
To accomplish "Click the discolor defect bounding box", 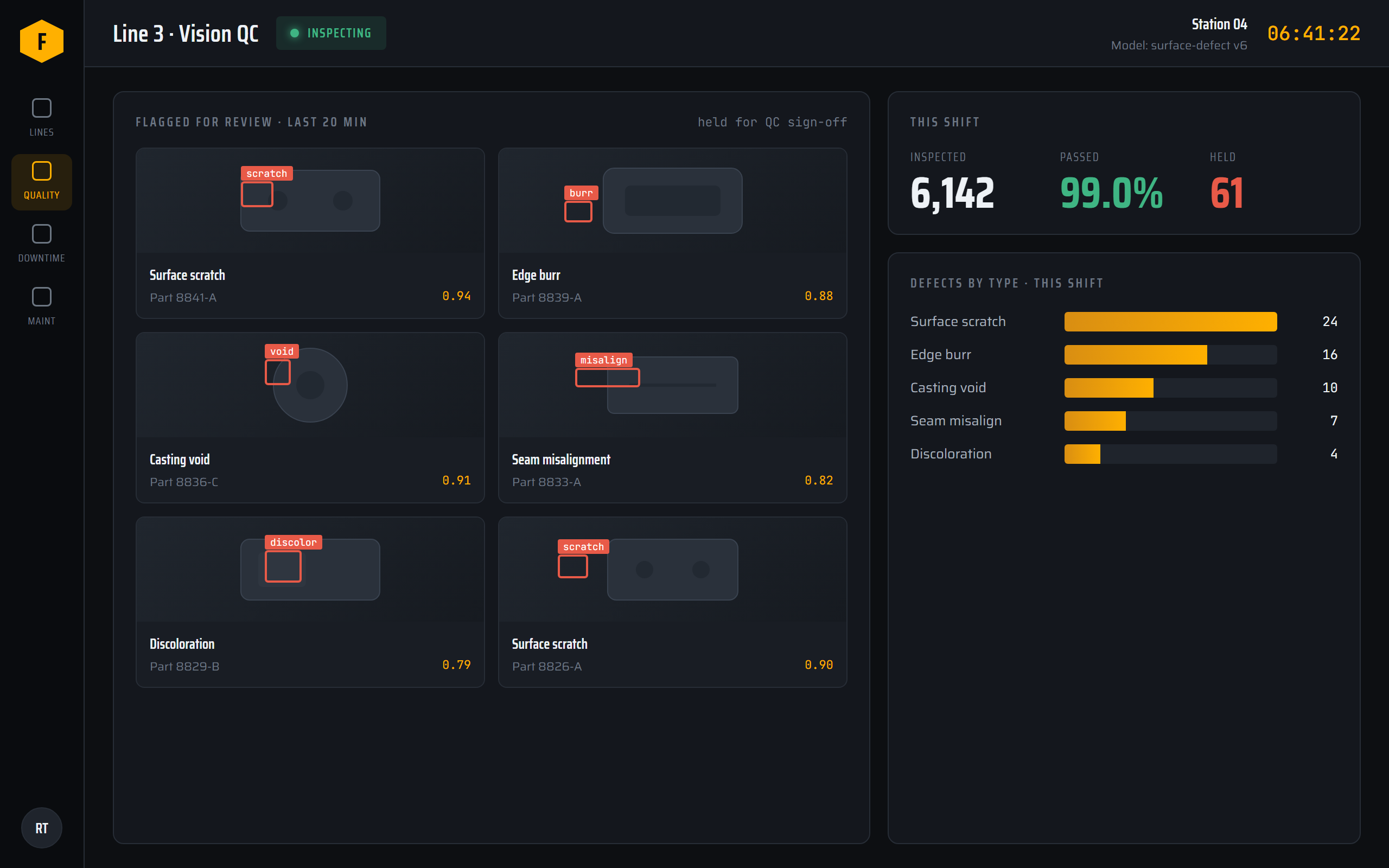I will pos(283,566).
